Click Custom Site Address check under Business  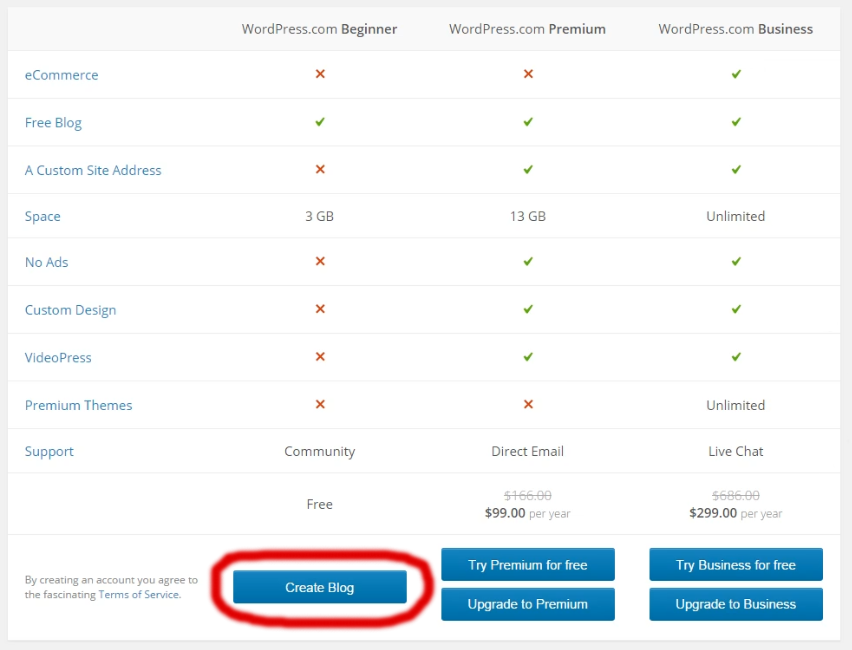coord(736,169)
